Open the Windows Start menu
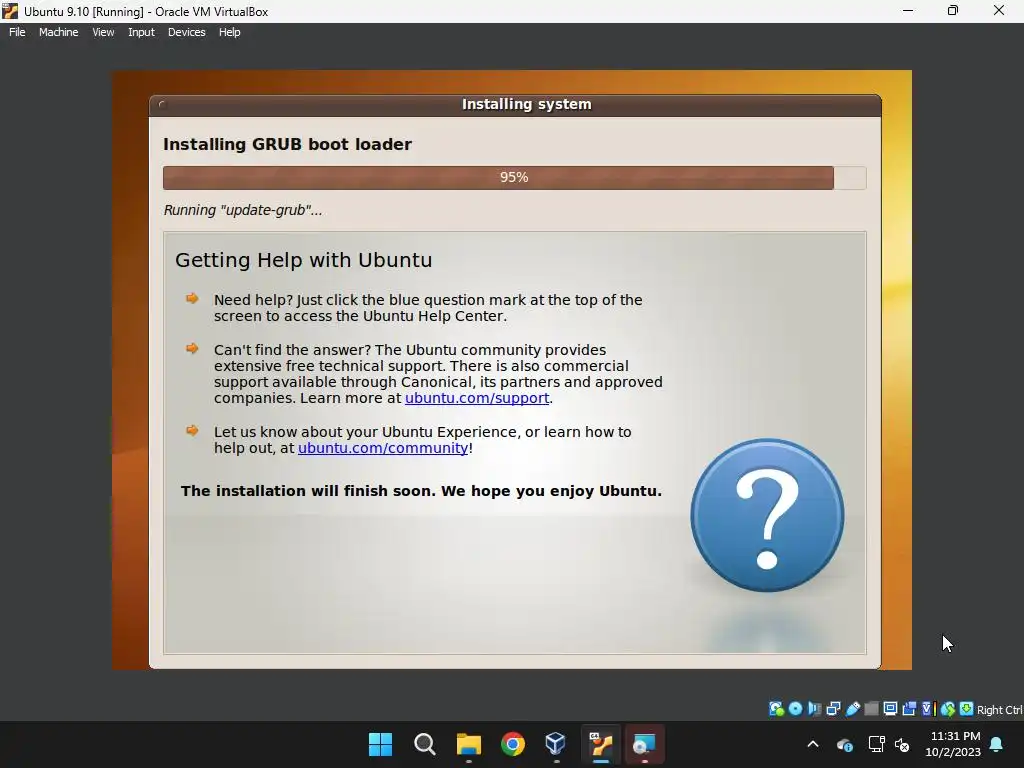Image resolution: width=1024 pixels, height=768 pixels. [x=380, y=744]
